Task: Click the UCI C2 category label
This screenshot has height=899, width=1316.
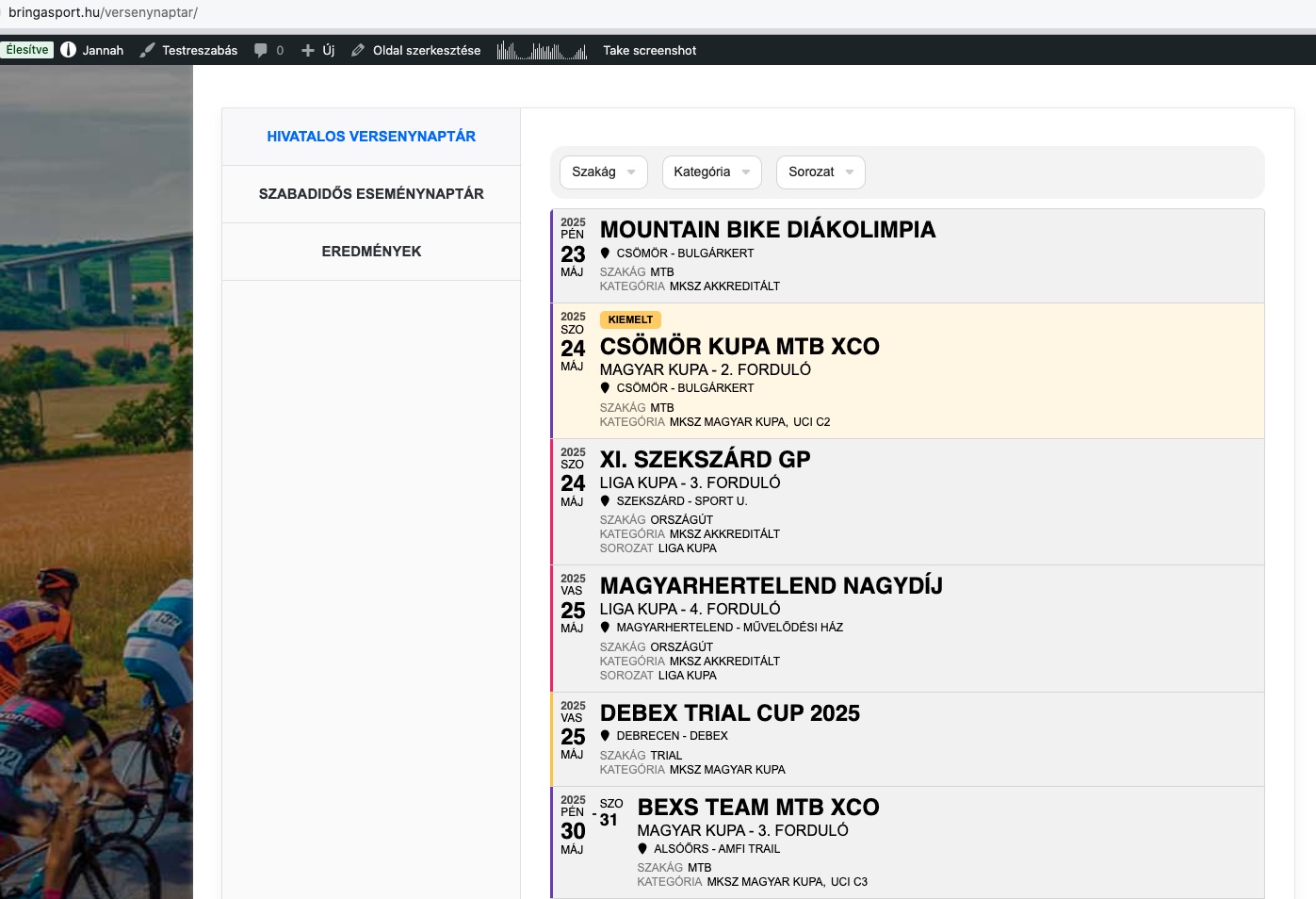Action: pos(812,422)
